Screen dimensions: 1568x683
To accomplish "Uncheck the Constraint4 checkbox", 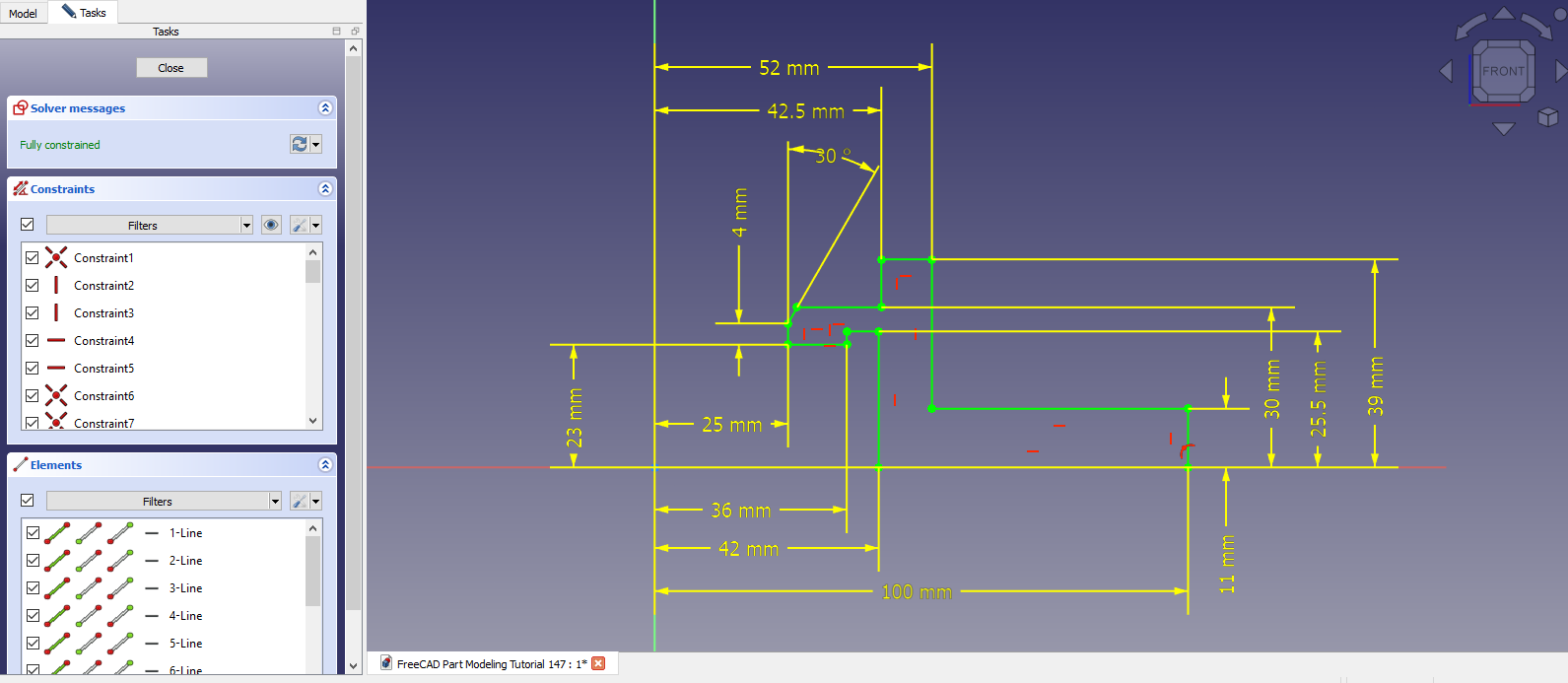I will click(x=33, y=341).
